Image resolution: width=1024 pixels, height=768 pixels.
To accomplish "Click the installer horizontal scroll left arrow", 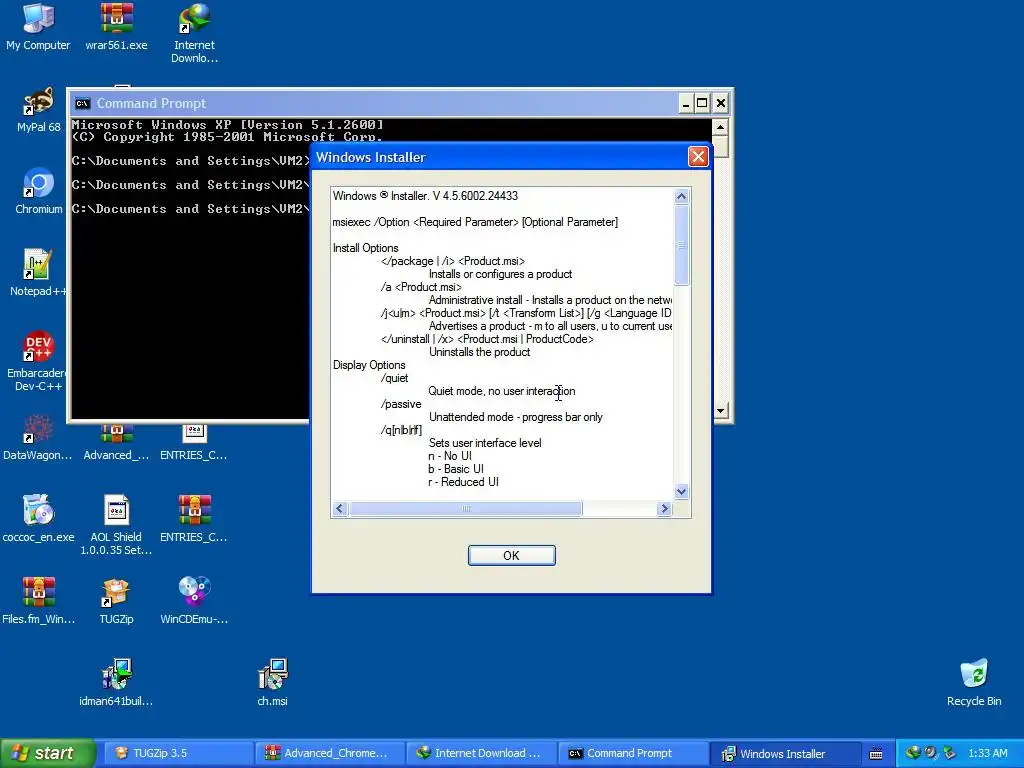I will coord(340,509).
